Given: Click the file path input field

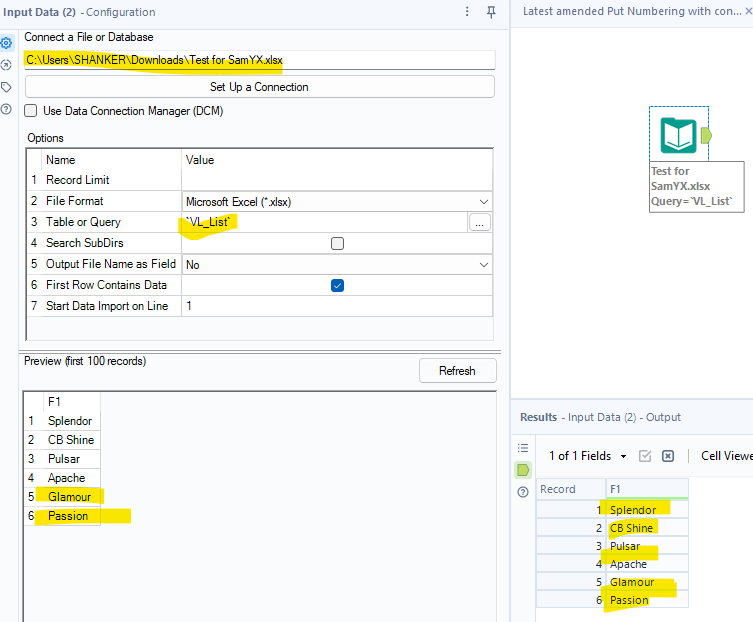Looking at the screenshot, I should point(259,60).
